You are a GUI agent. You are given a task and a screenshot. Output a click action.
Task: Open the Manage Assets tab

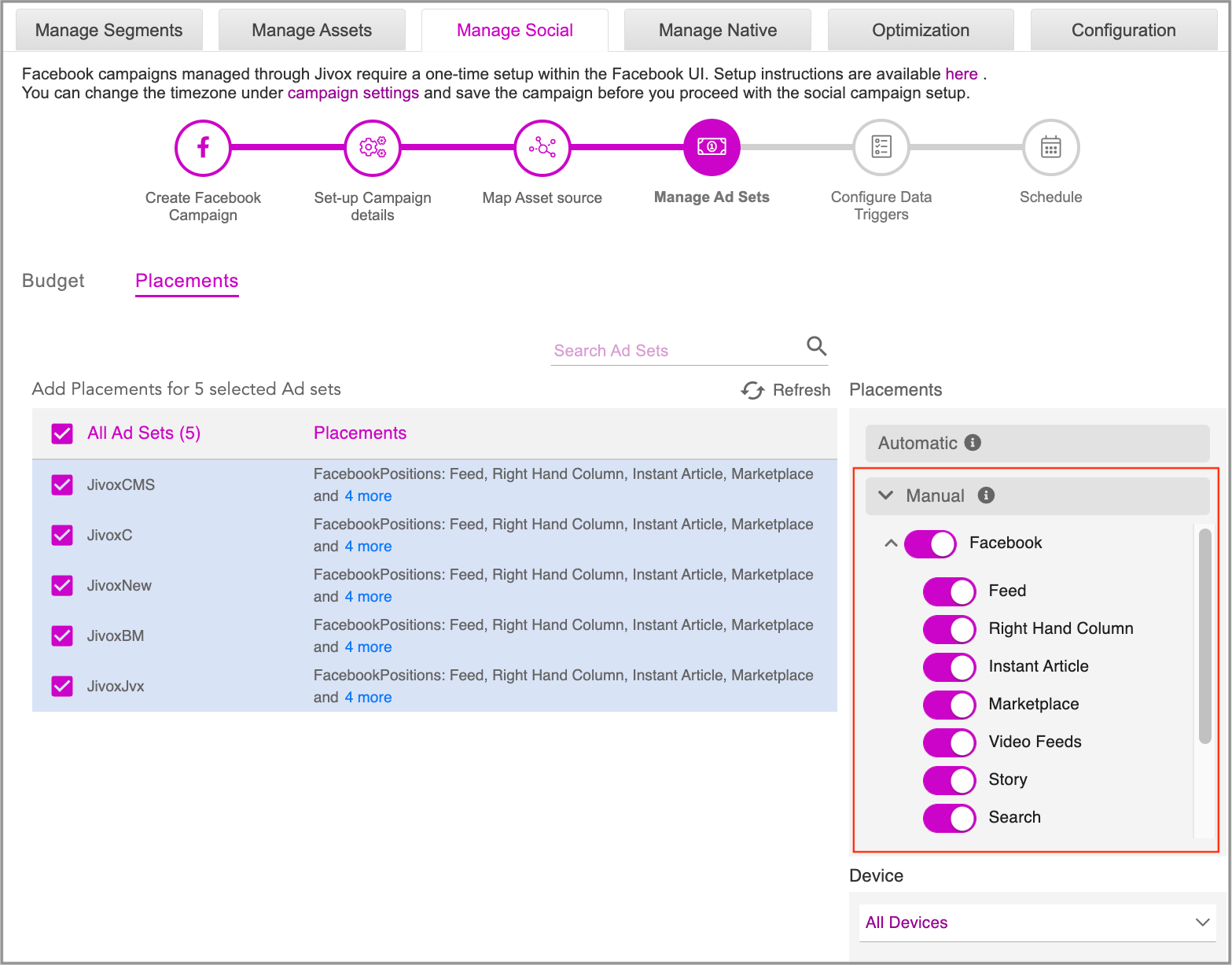(x=312, y=31)
